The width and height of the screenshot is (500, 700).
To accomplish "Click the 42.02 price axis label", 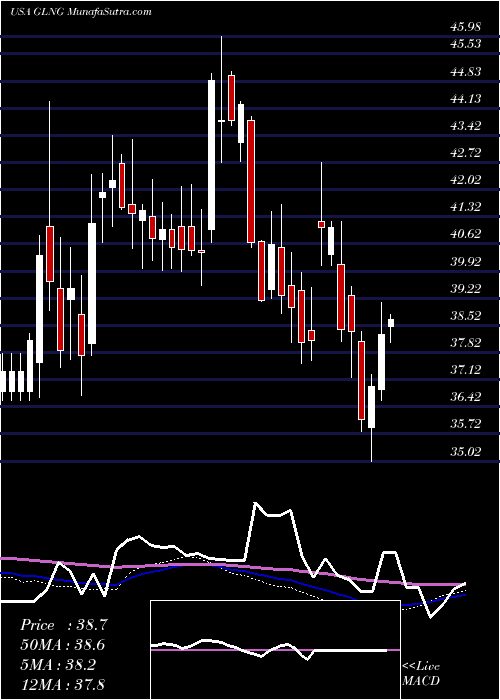I will pyautogui.click(x=465, y=180).
